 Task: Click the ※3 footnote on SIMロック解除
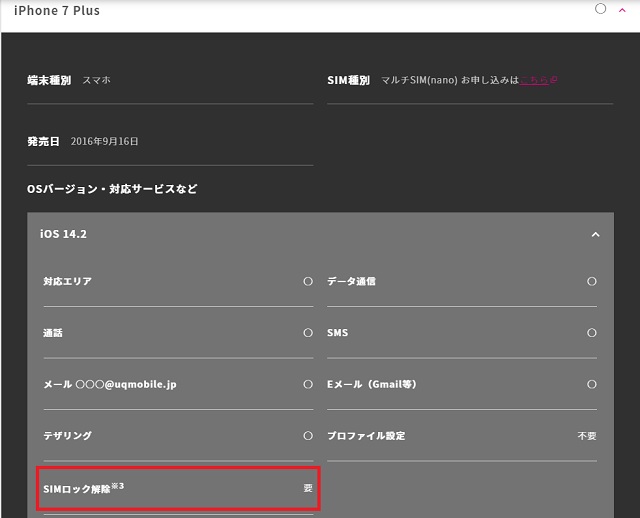pos(117,485)
